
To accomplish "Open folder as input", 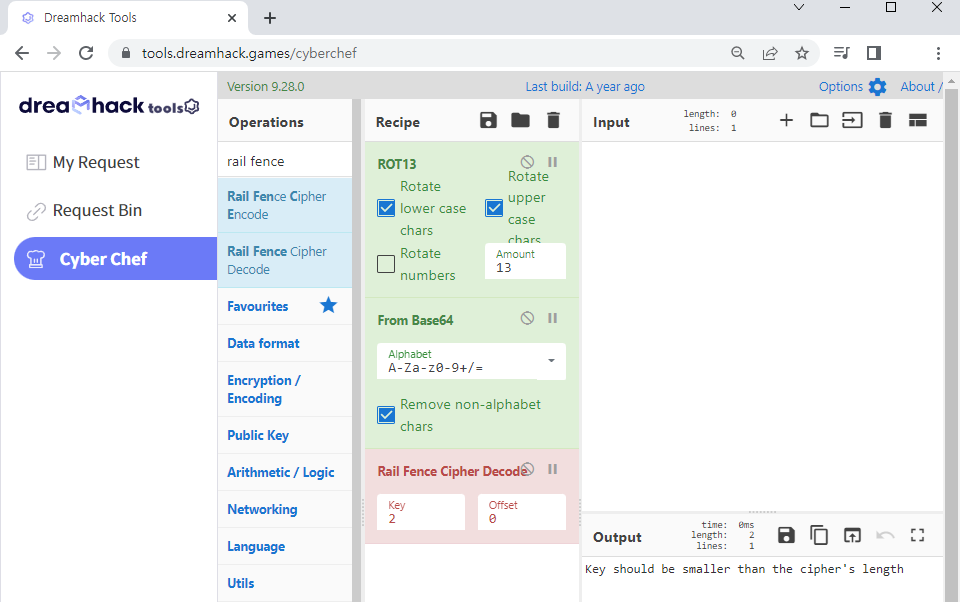I will tap(819, 120).
